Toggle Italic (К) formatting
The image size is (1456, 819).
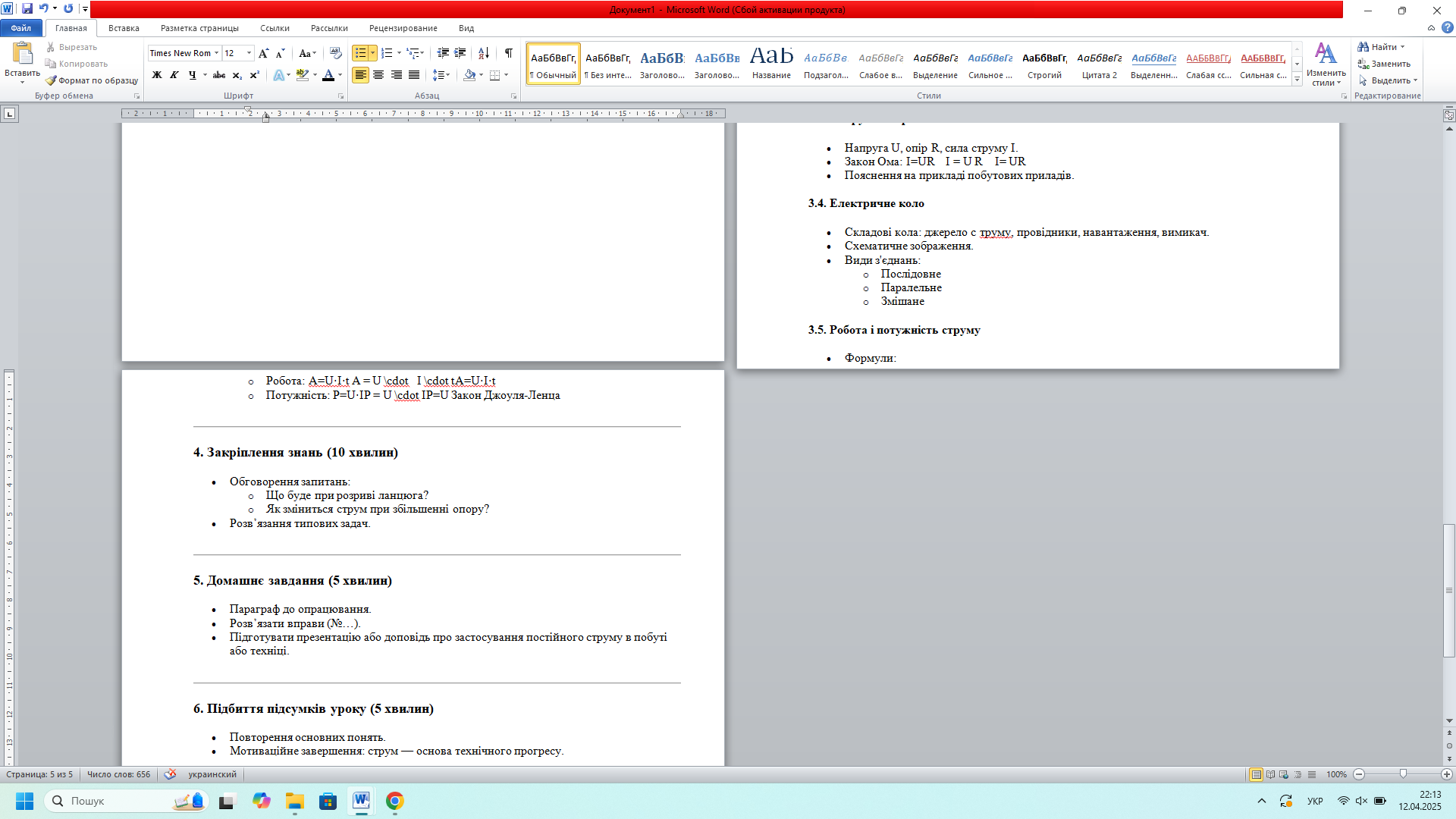coord(174,75)
